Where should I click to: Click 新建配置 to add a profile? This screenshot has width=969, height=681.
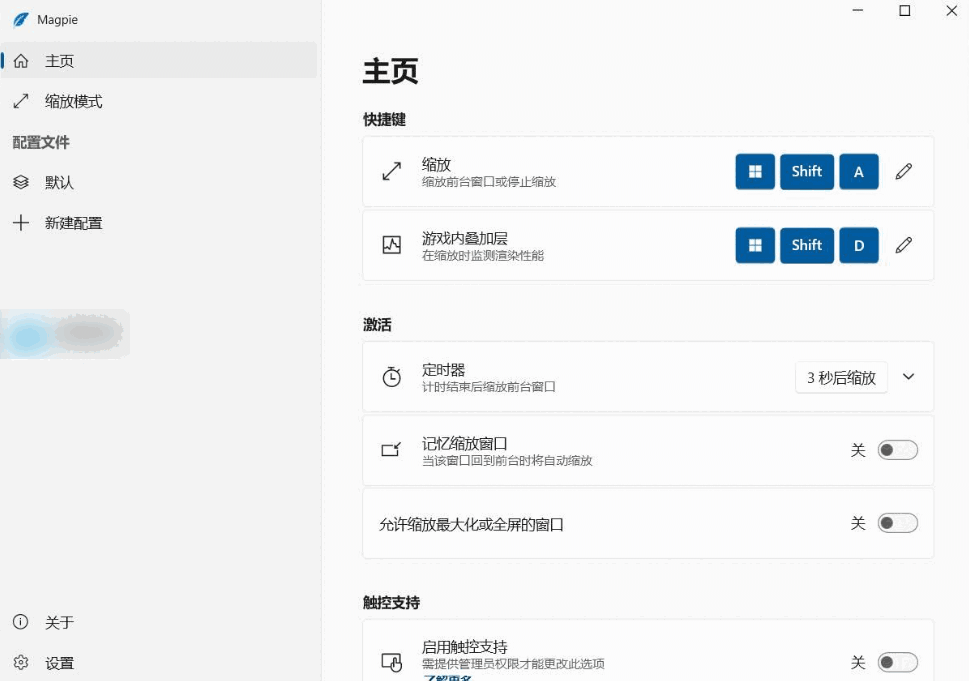(73, 223)
